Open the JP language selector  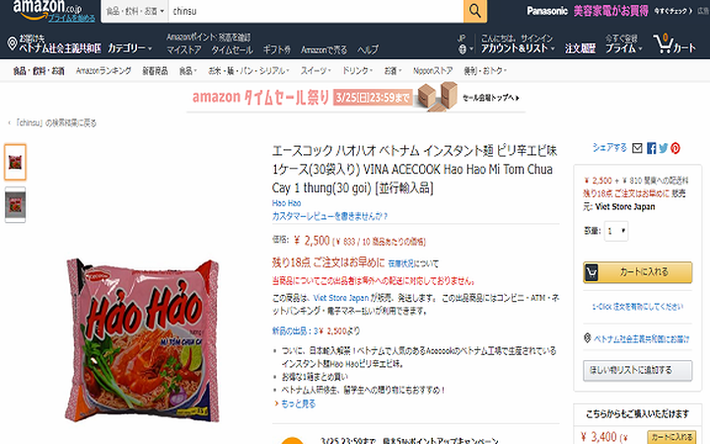(465, 44)
